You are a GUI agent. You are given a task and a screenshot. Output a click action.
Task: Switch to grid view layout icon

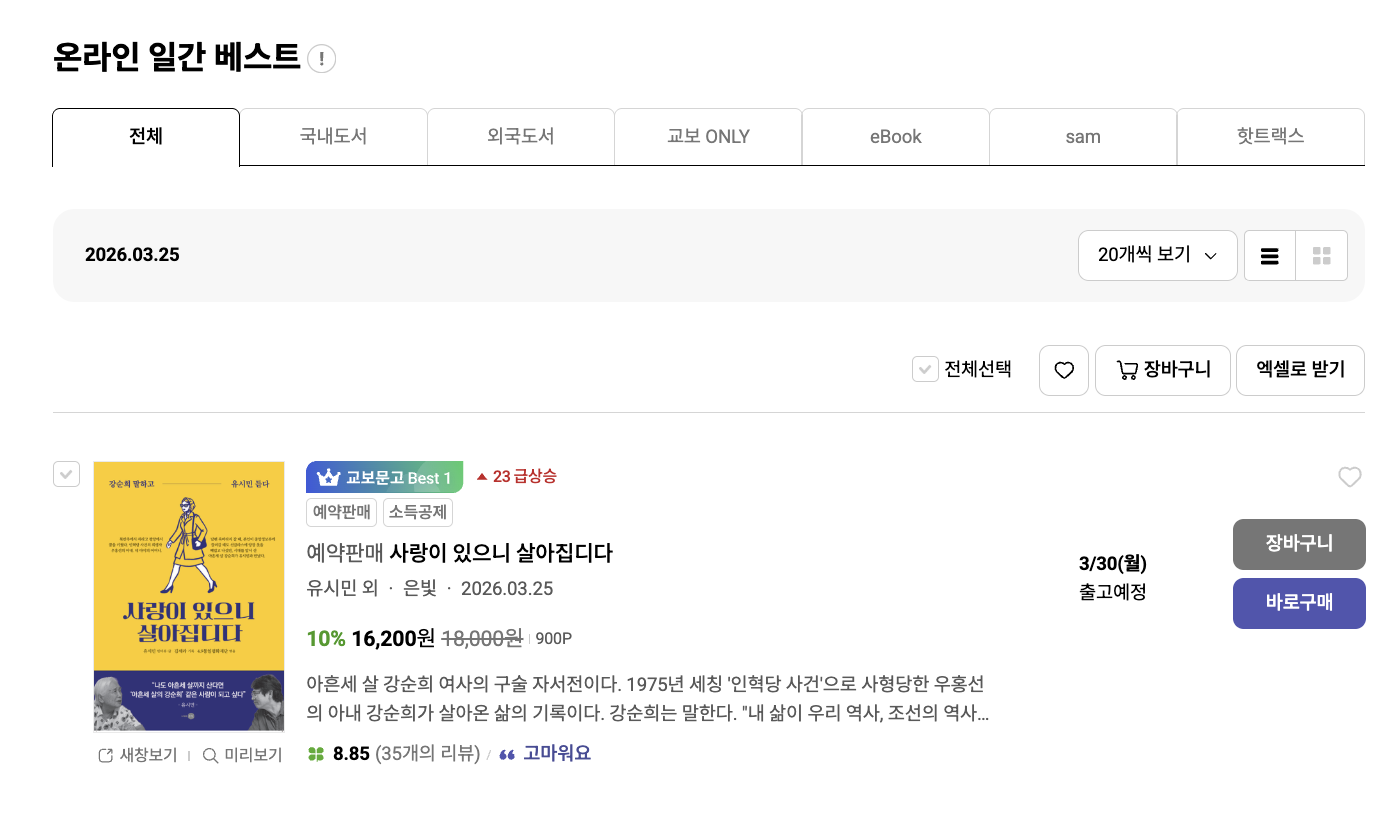(1322, 256)
